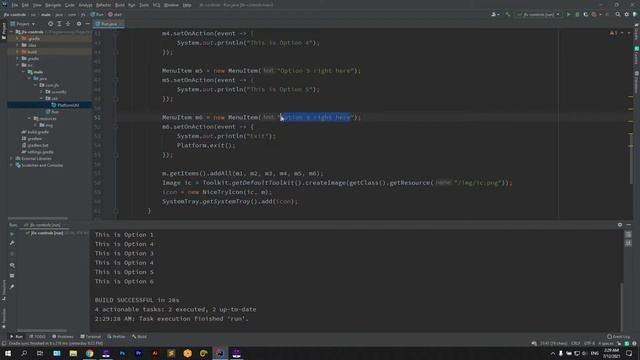
Task: Click the Platform.exit() code line
Action: [206, 145]
